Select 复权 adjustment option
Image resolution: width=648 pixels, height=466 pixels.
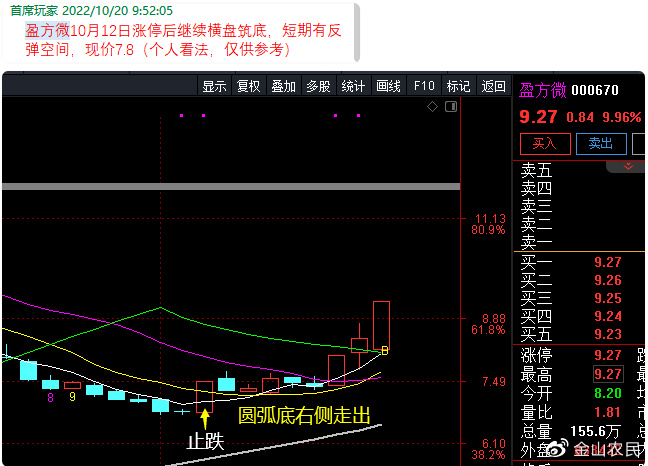click(249, 86)
